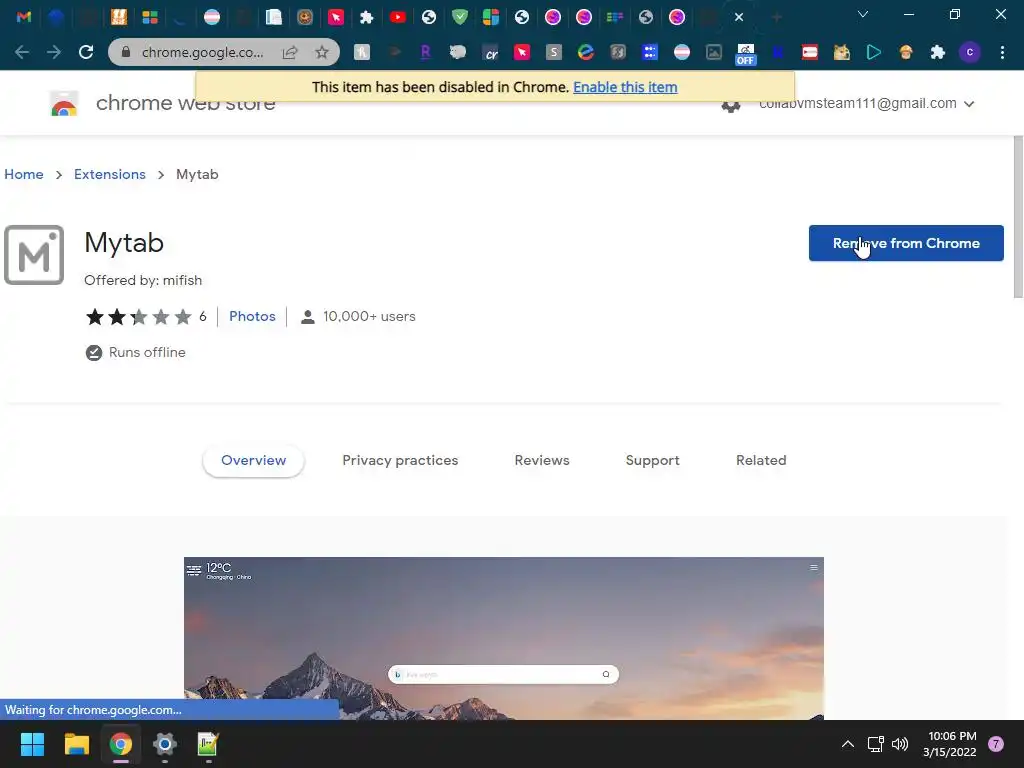
Task: Open the Related tab
Action: pos(761,460)
